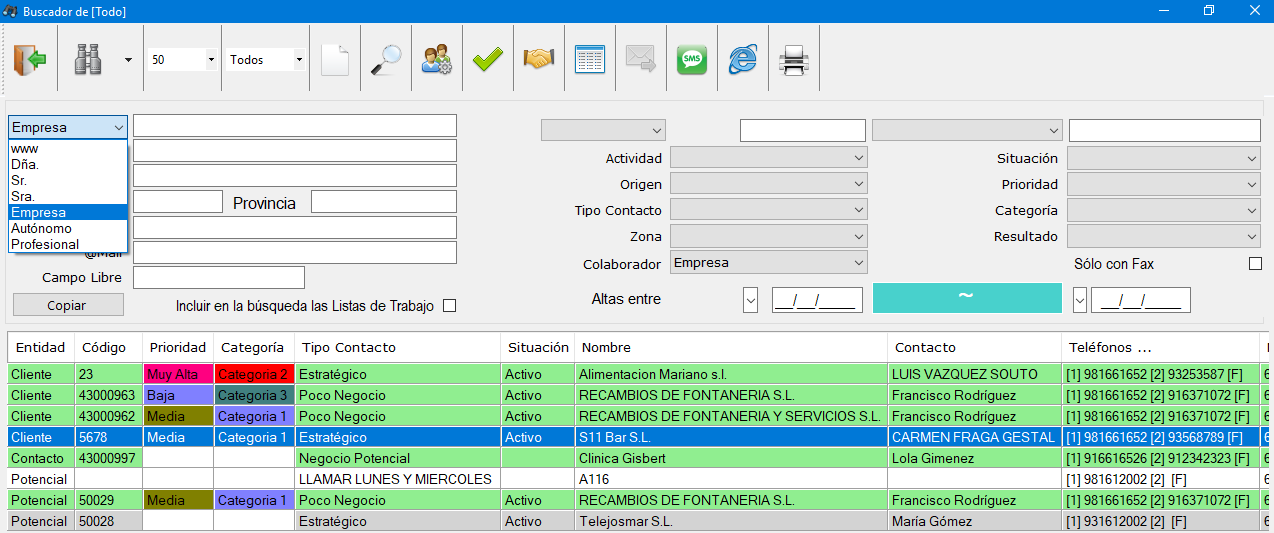
Task: Click the printer icon
Action: click(794, 60)
